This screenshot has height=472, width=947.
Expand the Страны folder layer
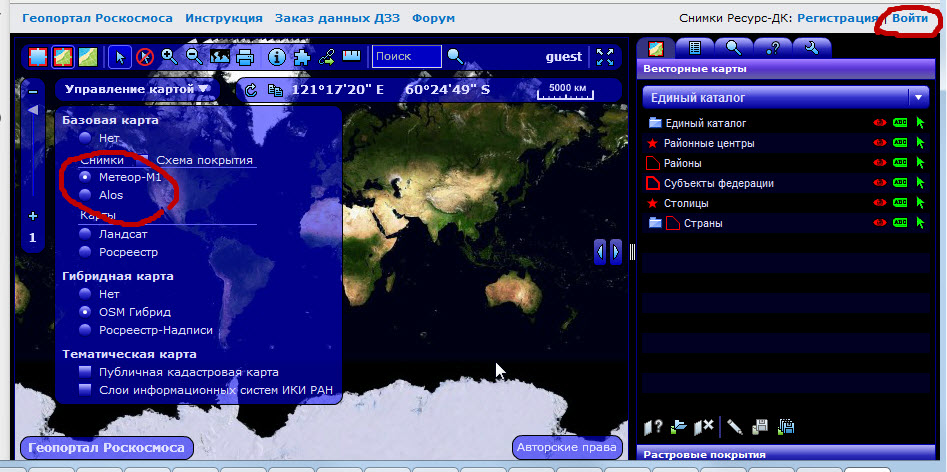(x=643, y=223)
